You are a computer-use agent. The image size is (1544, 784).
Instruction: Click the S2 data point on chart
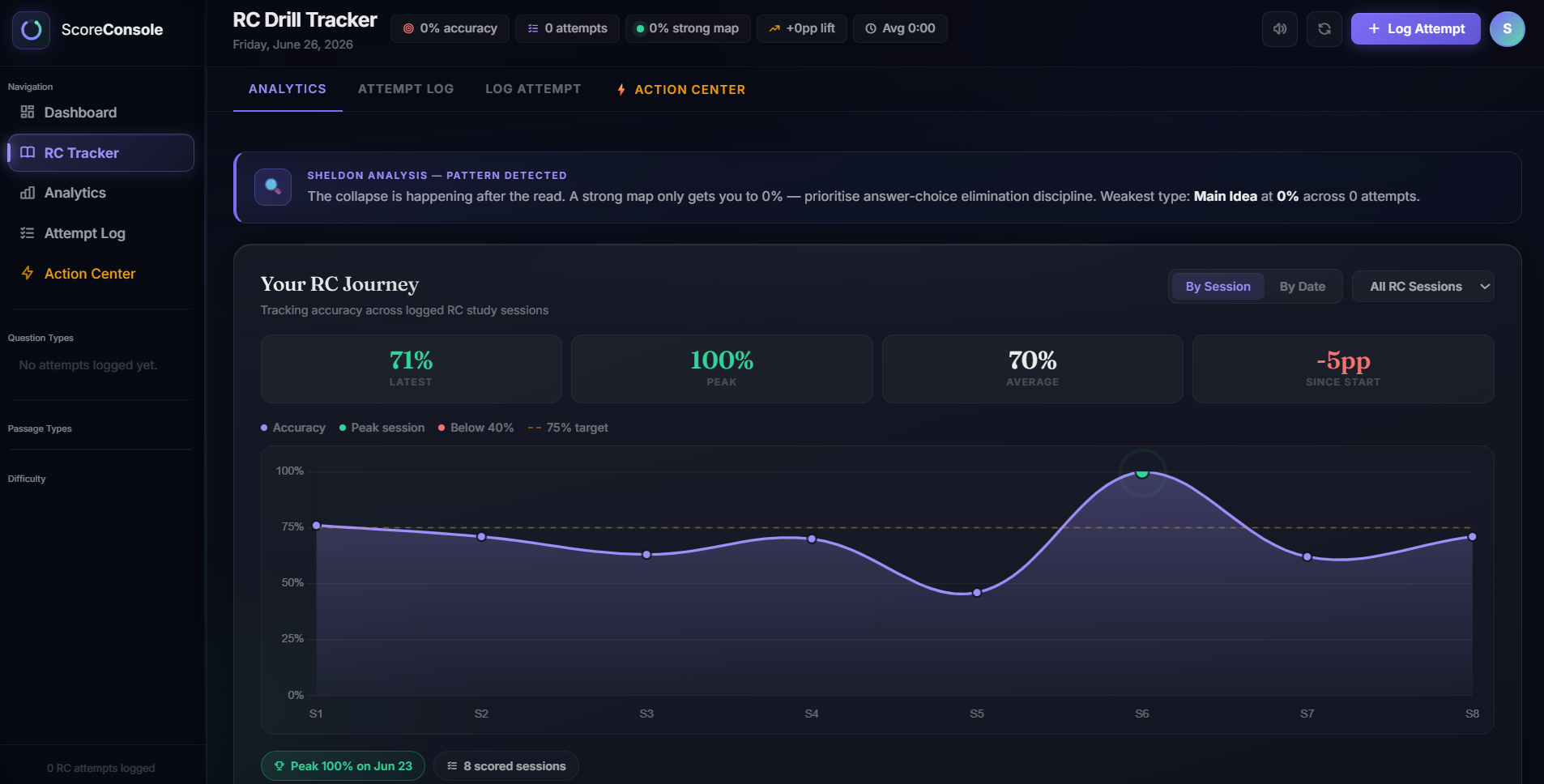(x=482, y=537)
